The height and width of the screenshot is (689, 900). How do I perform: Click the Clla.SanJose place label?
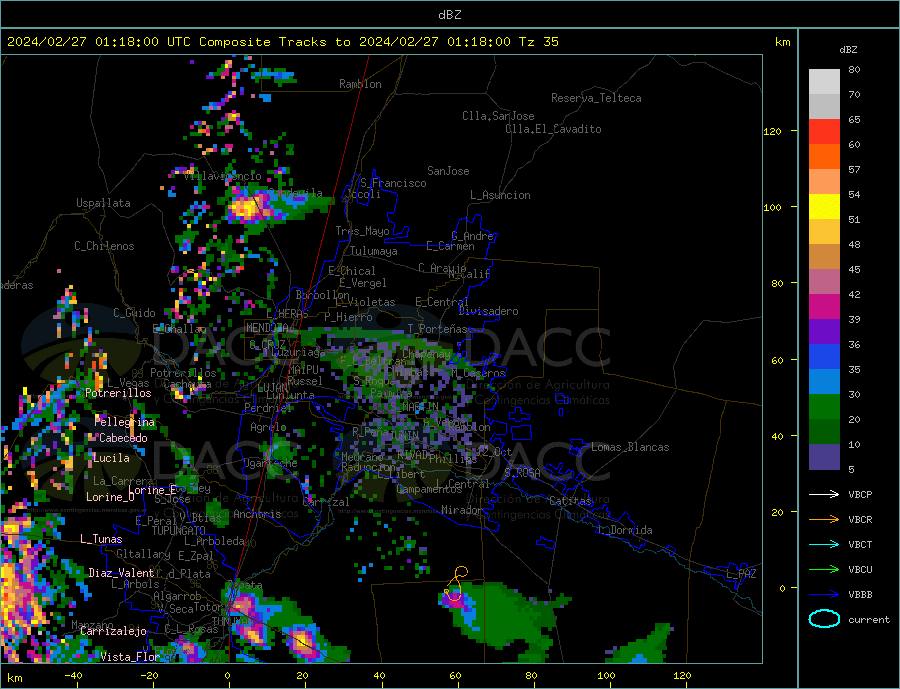click(x=498, y=116)
